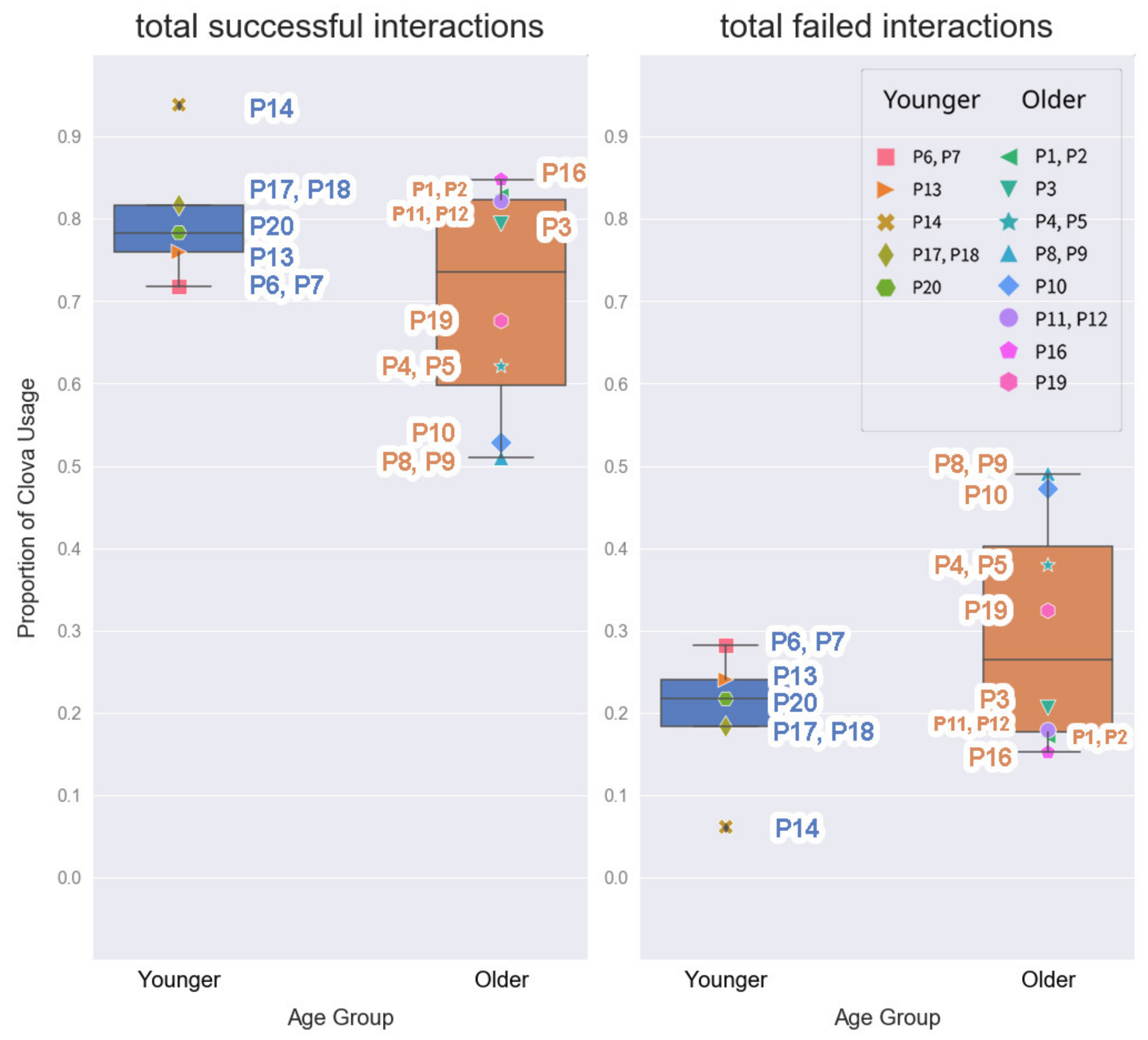1148x1040 pixels.
Task: Select the pink P6, P7 square legend marker
Action: (886, 156)
